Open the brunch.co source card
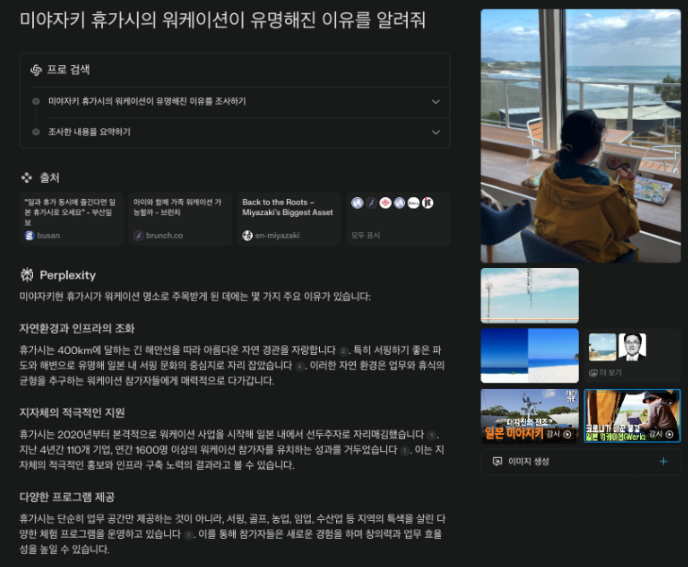This screenshot has width=688, height=567. coord(180,219)
